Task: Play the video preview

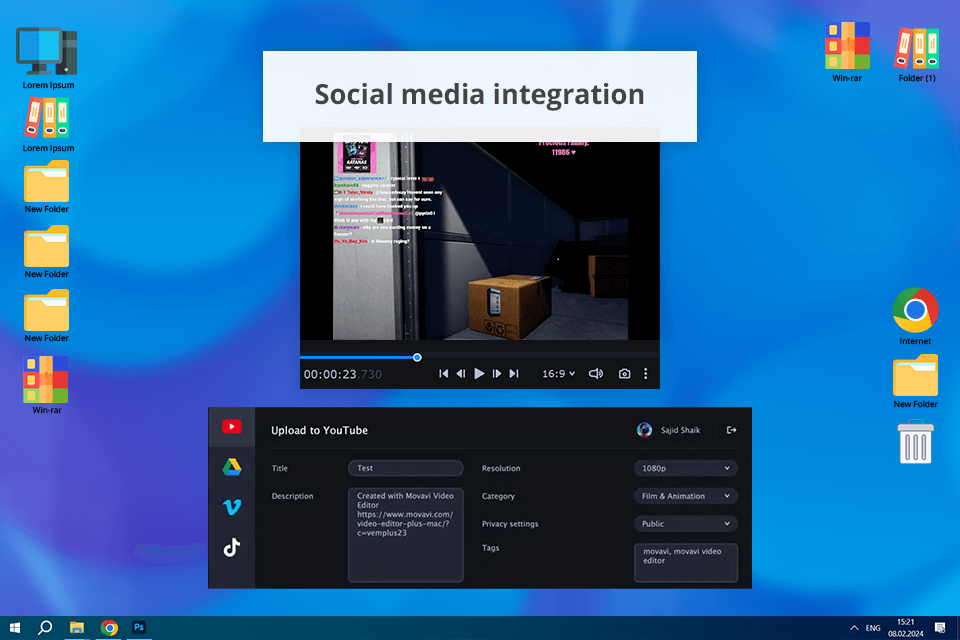Action: click(479, 374)
